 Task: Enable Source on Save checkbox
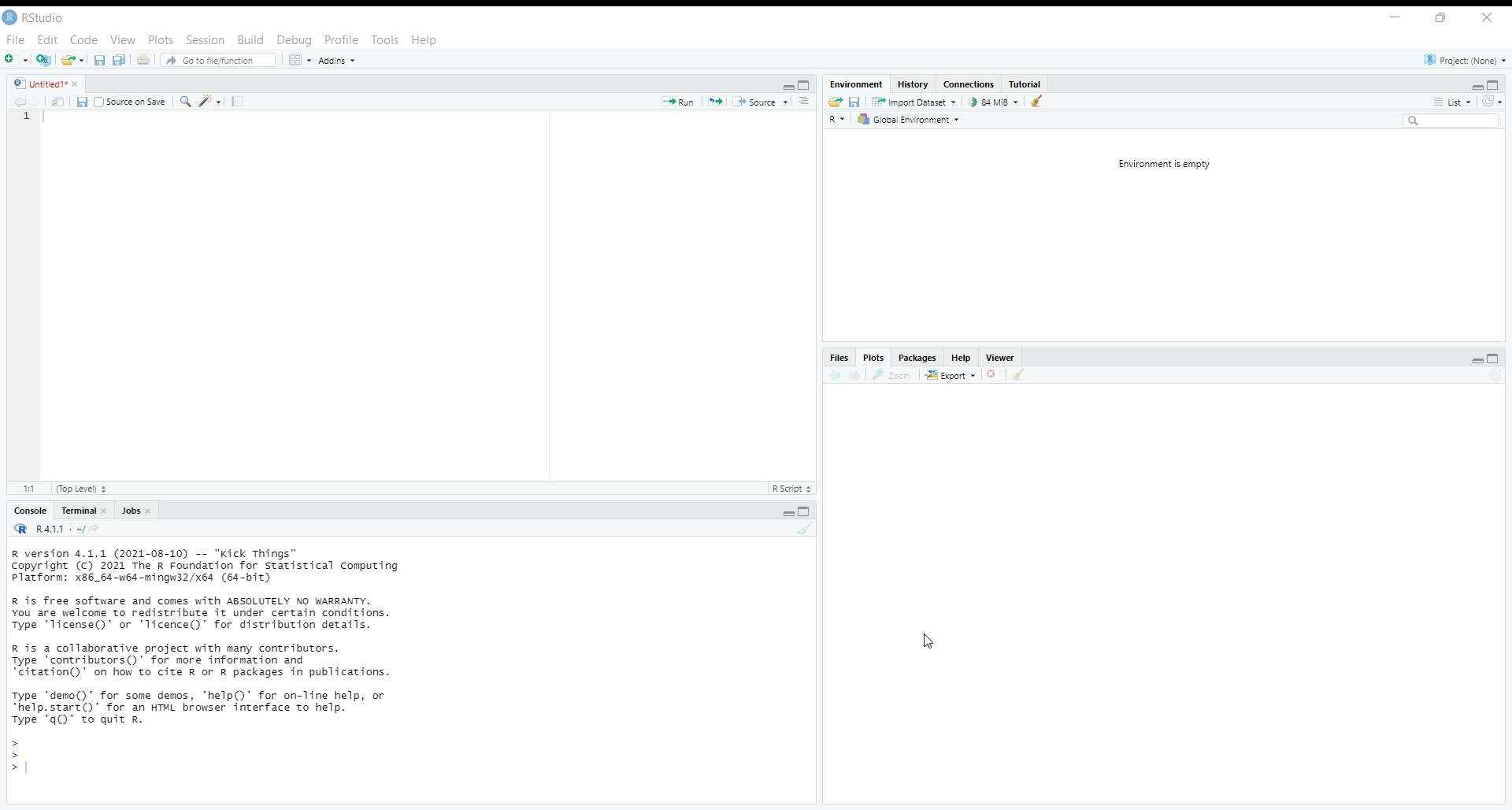pyautogui.click(x=99, y=102)
